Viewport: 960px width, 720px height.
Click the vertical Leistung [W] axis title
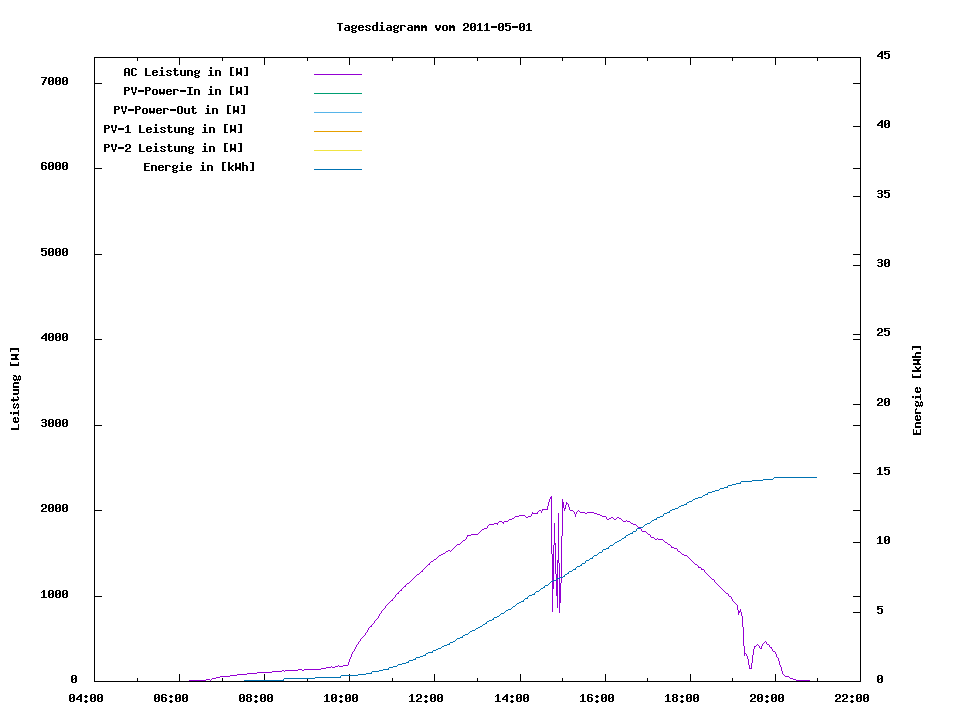pyautogui.click(x=15, y=388)
